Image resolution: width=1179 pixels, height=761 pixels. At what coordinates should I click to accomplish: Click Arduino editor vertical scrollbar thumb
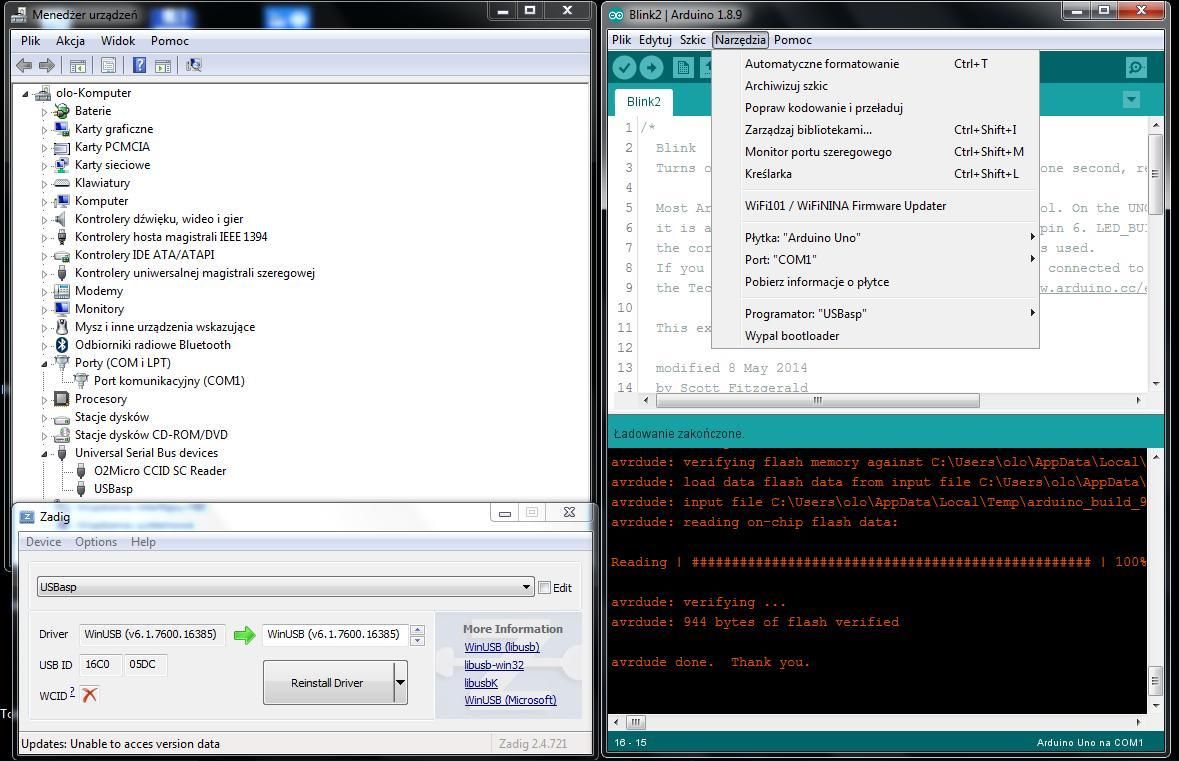point(1156,174)
